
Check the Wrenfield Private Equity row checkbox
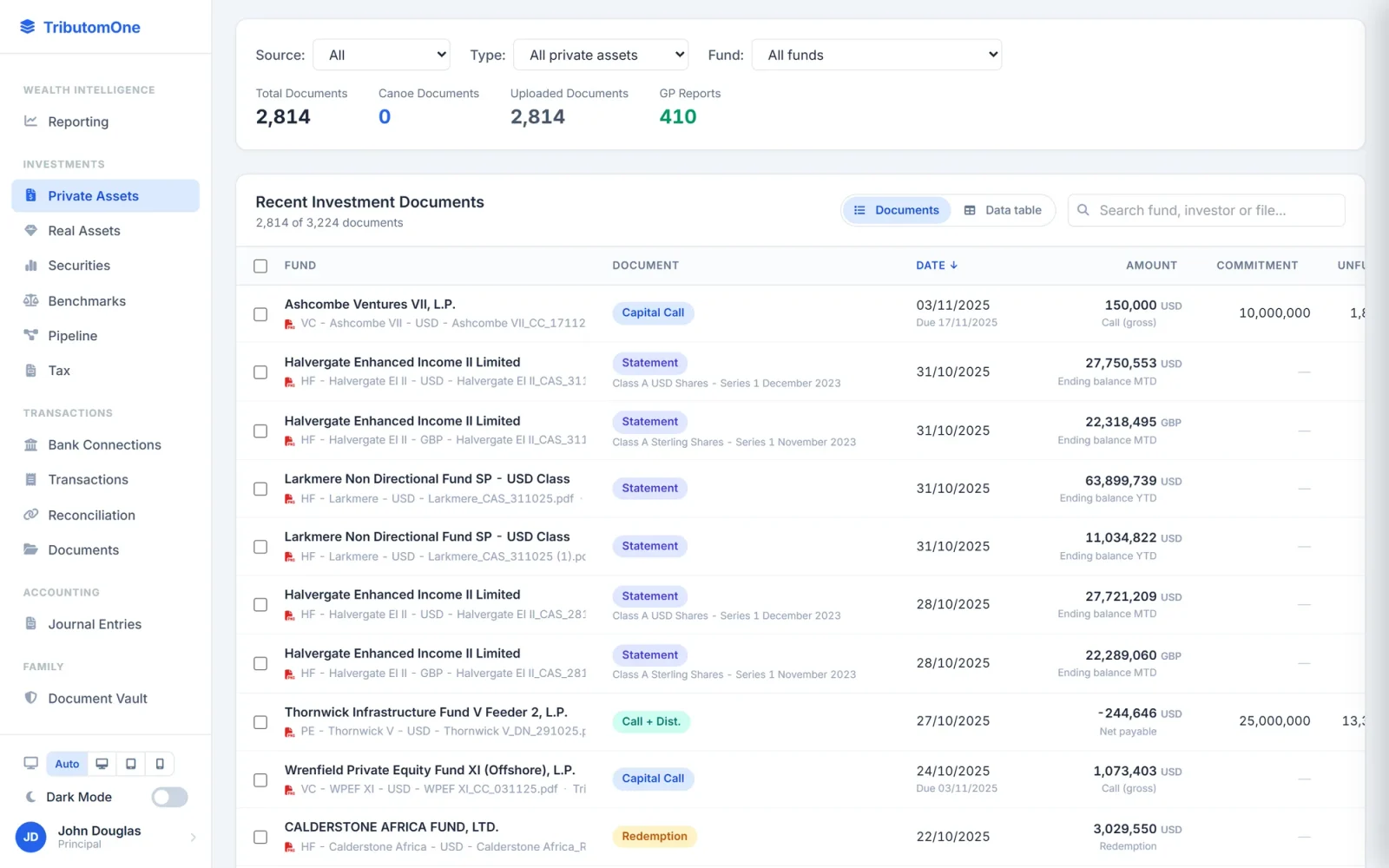pyautogui.click(x=260, y=780)
